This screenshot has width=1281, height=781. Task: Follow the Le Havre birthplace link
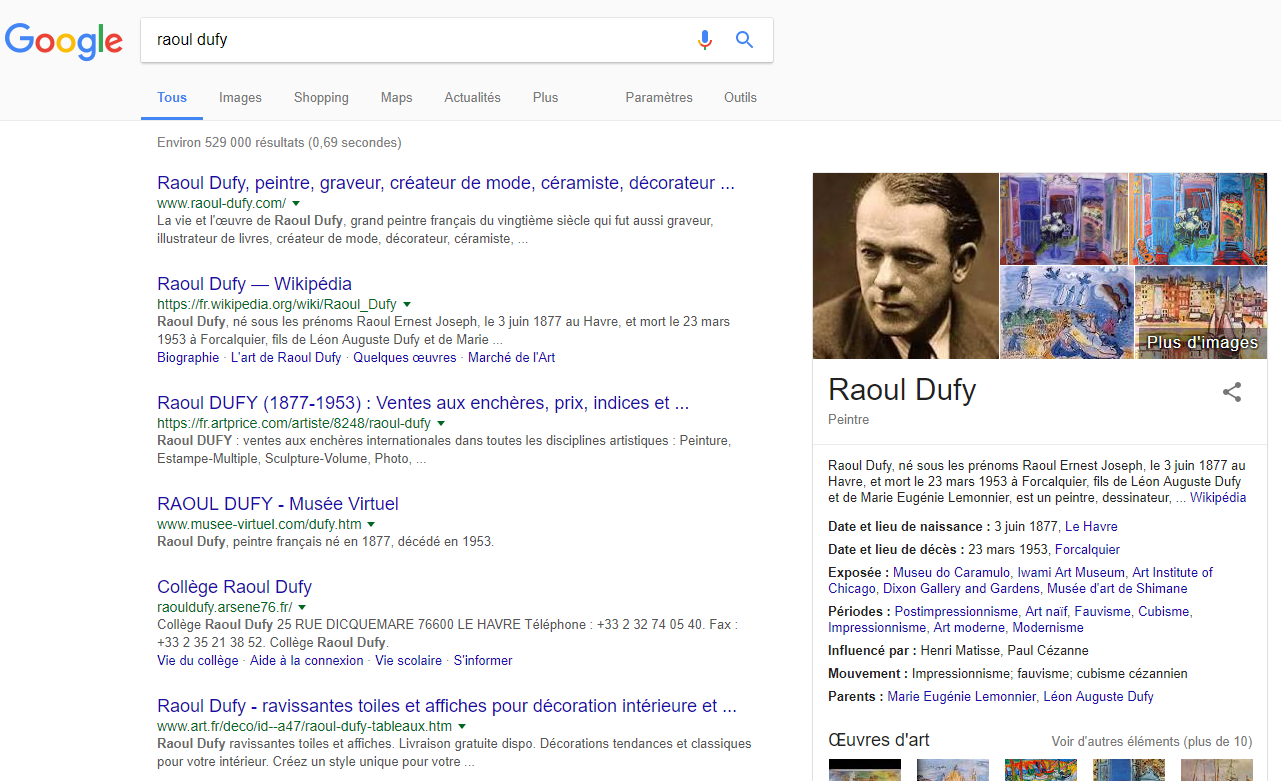pyautogui.click(x=1091, y=527)
